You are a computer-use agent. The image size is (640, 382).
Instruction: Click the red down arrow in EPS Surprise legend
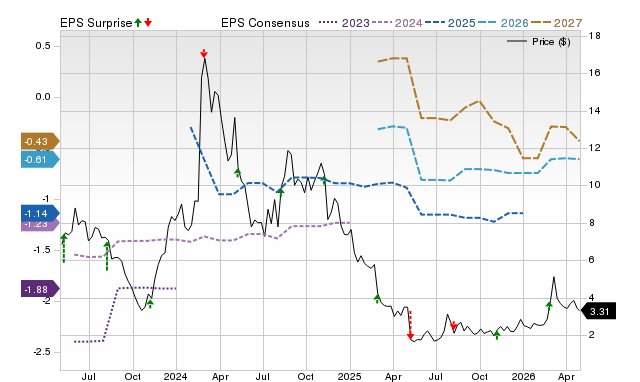click(148, 23)
